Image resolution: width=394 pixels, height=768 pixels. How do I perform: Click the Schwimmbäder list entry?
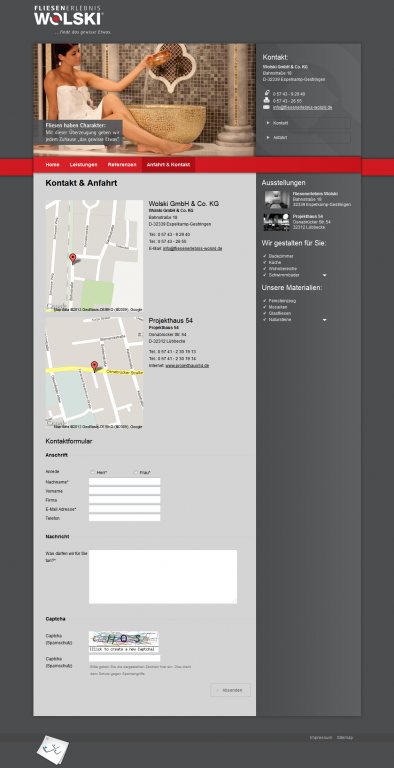pos(284,275)
